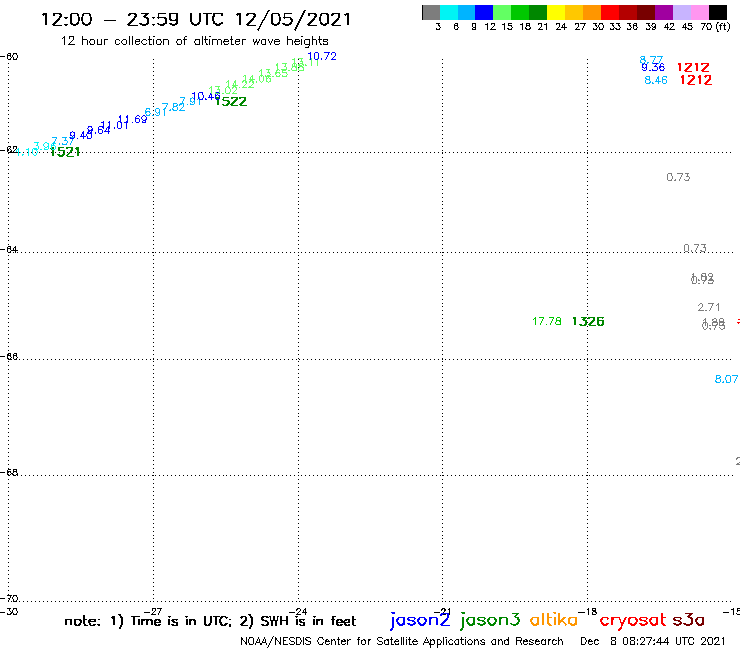Image resolution: width=740 pixels, height=650 pixels.
Task: Select the black swatch ending the scale
Action: (717, 12)
